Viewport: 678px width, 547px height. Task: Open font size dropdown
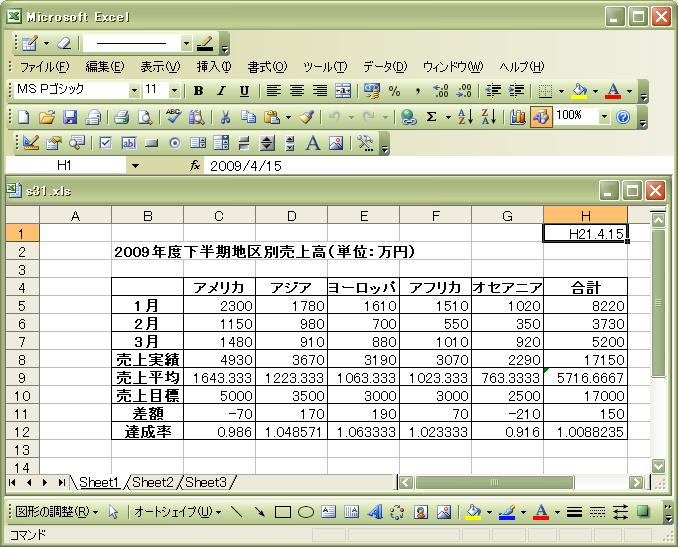pos(174,91)
